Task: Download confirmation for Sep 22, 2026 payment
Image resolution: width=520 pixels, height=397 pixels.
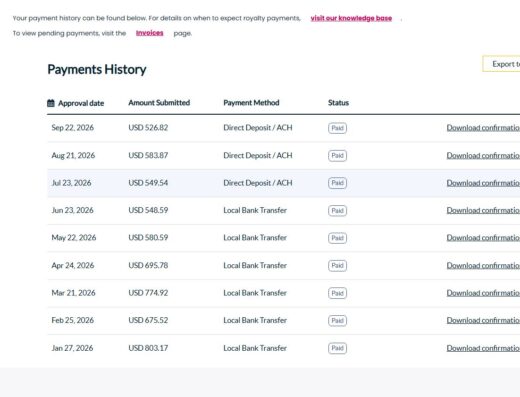Action: [483, 128]
